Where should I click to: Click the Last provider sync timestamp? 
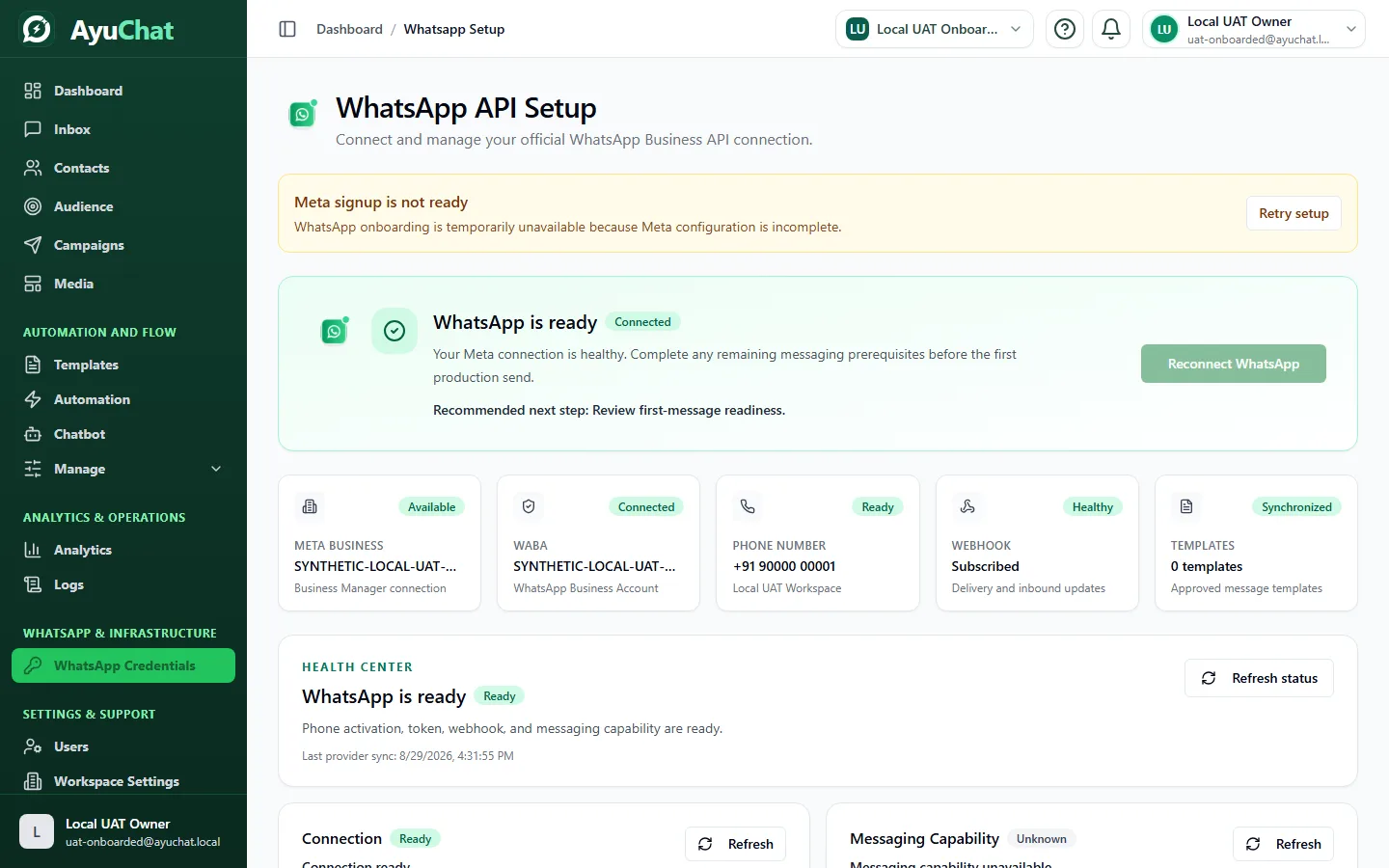click(408, 756)
